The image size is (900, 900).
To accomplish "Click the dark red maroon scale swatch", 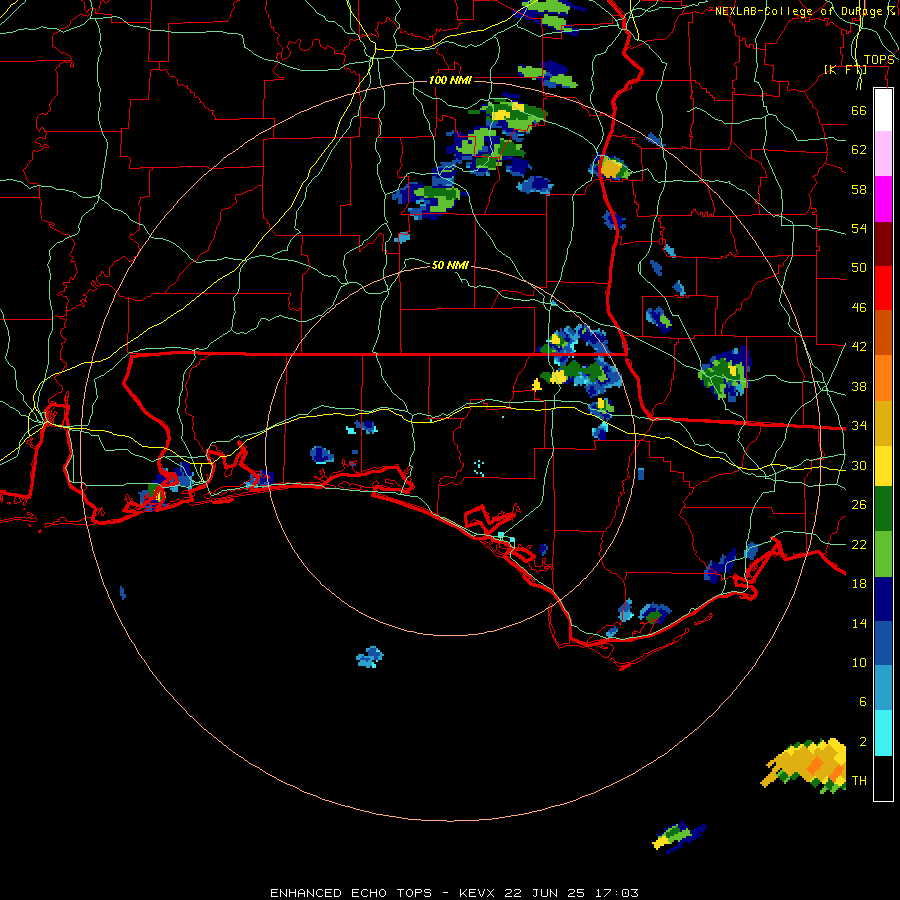I will (x=883, y=243).
